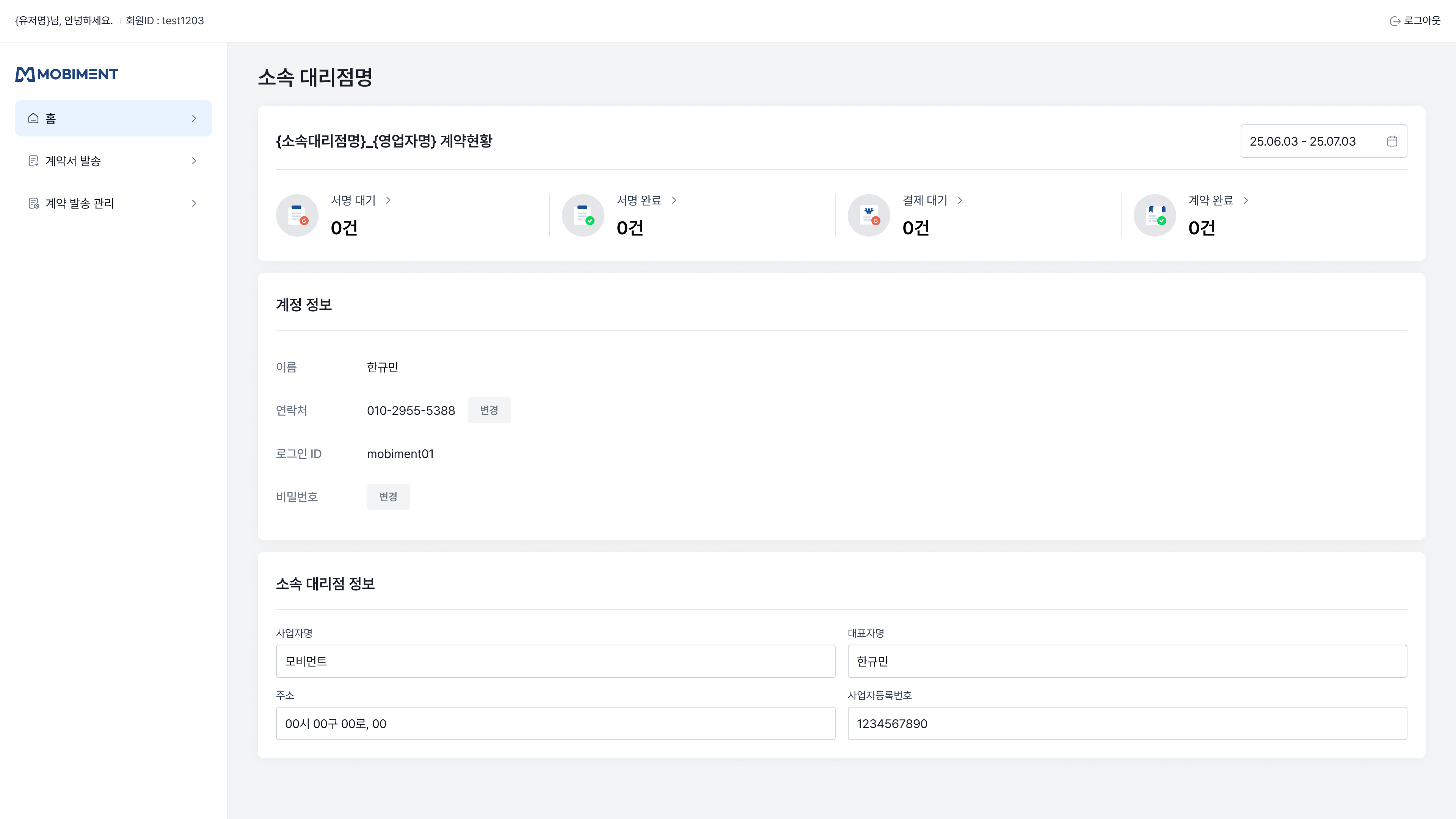
Task: Click the login ID value mobiment01
Action: (400, 454)
